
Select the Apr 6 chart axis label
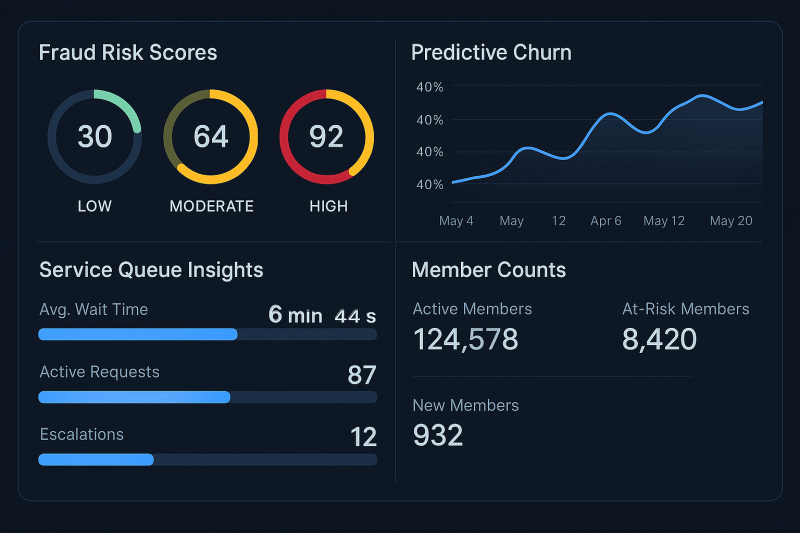pyautogui.click(x=606, y=221)
